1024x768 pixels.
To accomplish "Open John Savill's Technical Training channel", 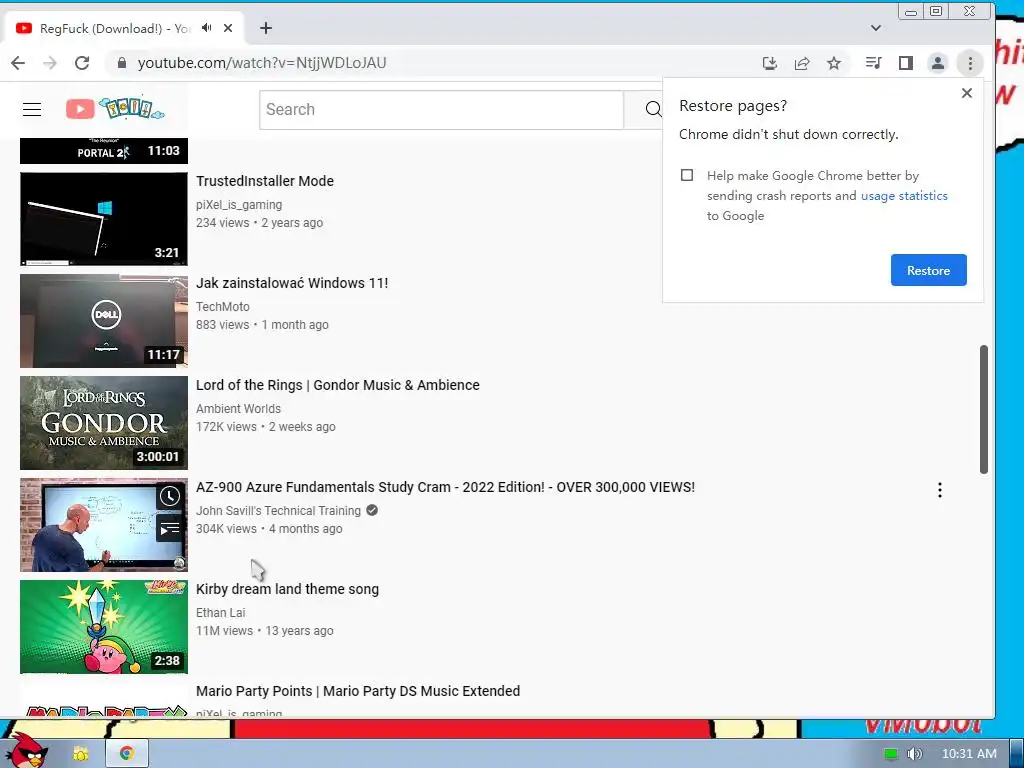I will tap(278, 511).
